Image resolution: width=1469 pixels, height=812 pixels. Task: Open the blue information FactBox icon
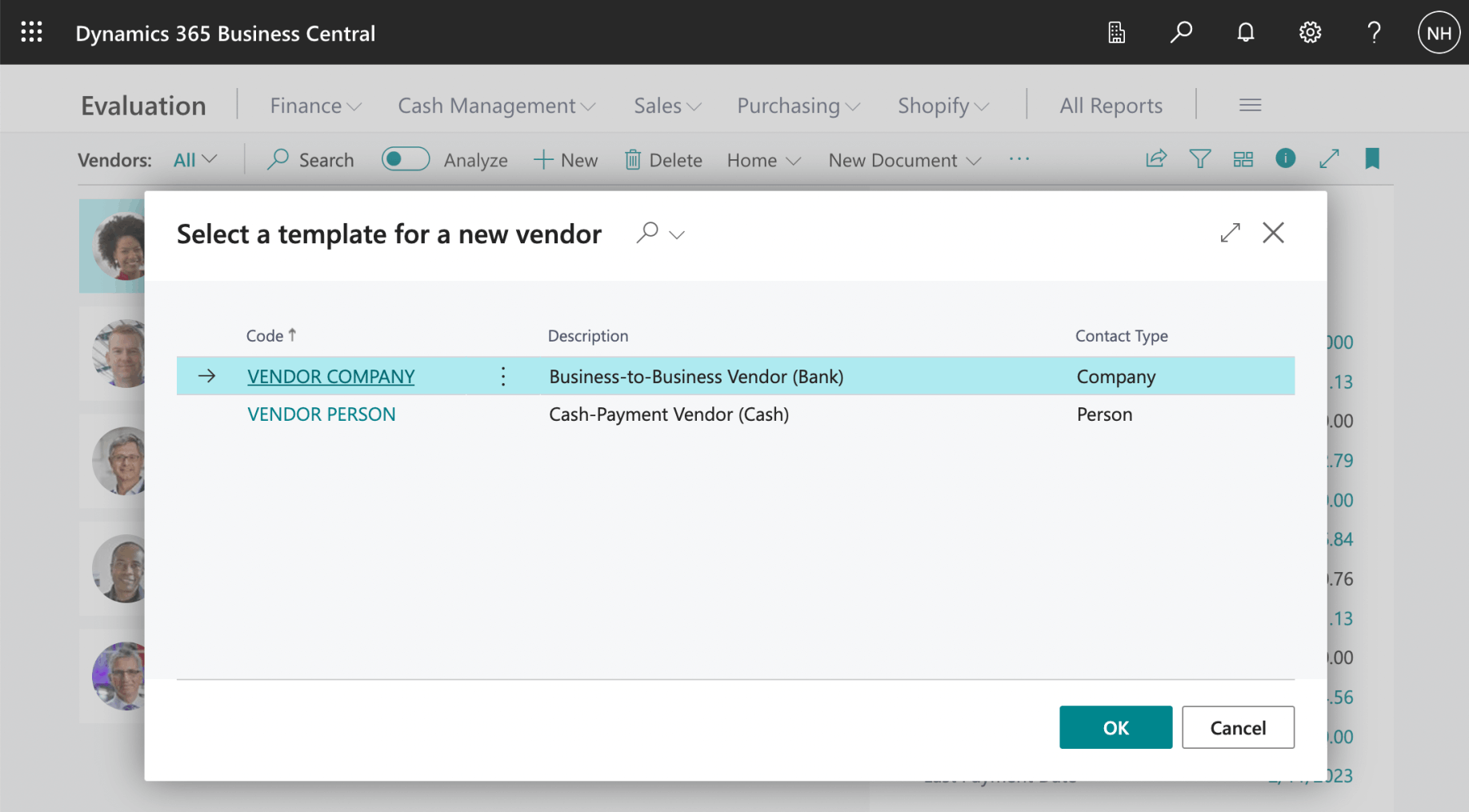1285,158
